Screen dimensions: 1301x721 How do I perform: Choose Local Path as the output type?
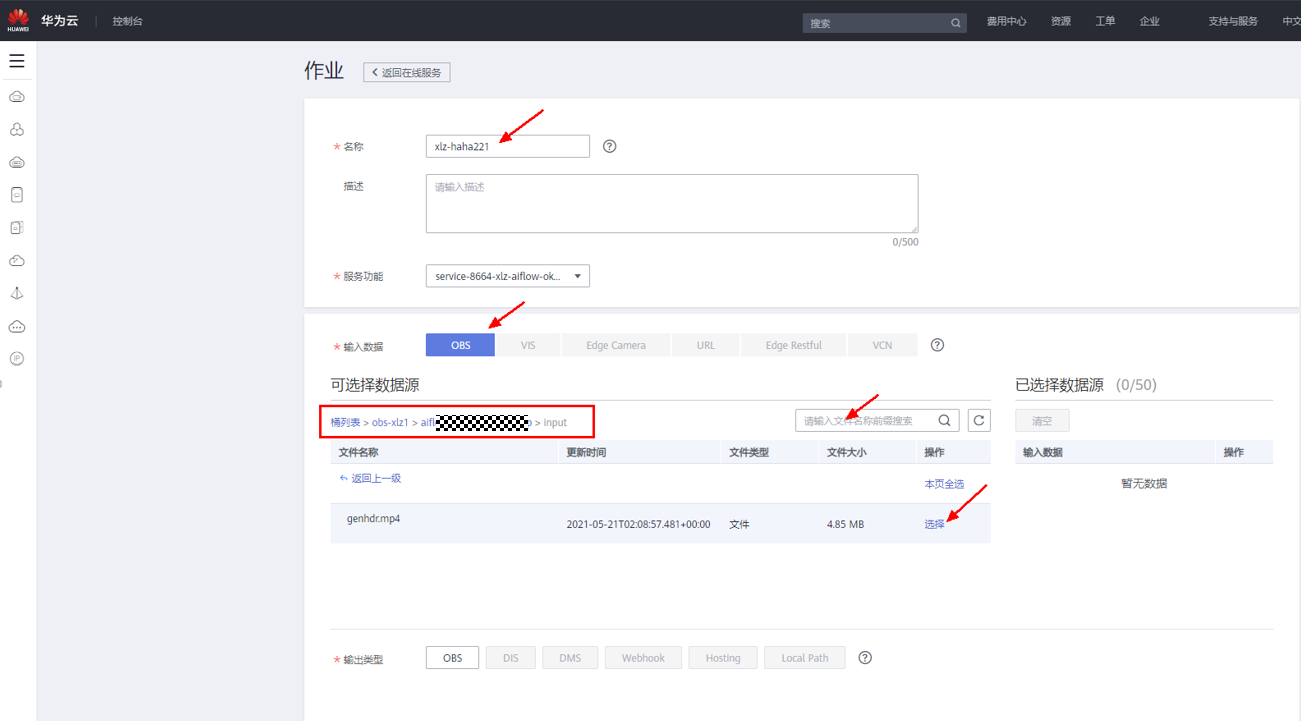pyautogui.click(x=805, y=658)
